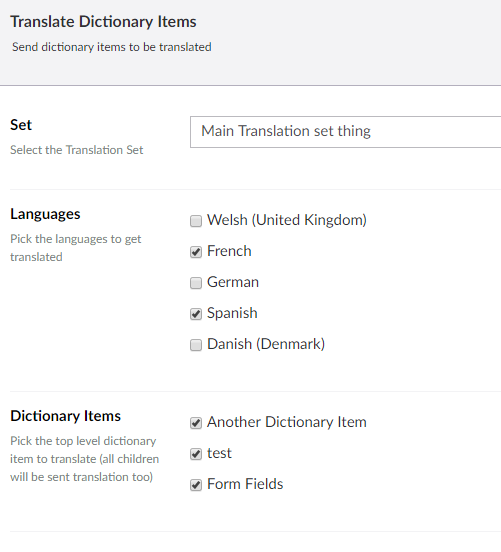The width and height of the screenshot is (501, 552).
Task: Click the Pick the languages help text
Action: point(76,248)
